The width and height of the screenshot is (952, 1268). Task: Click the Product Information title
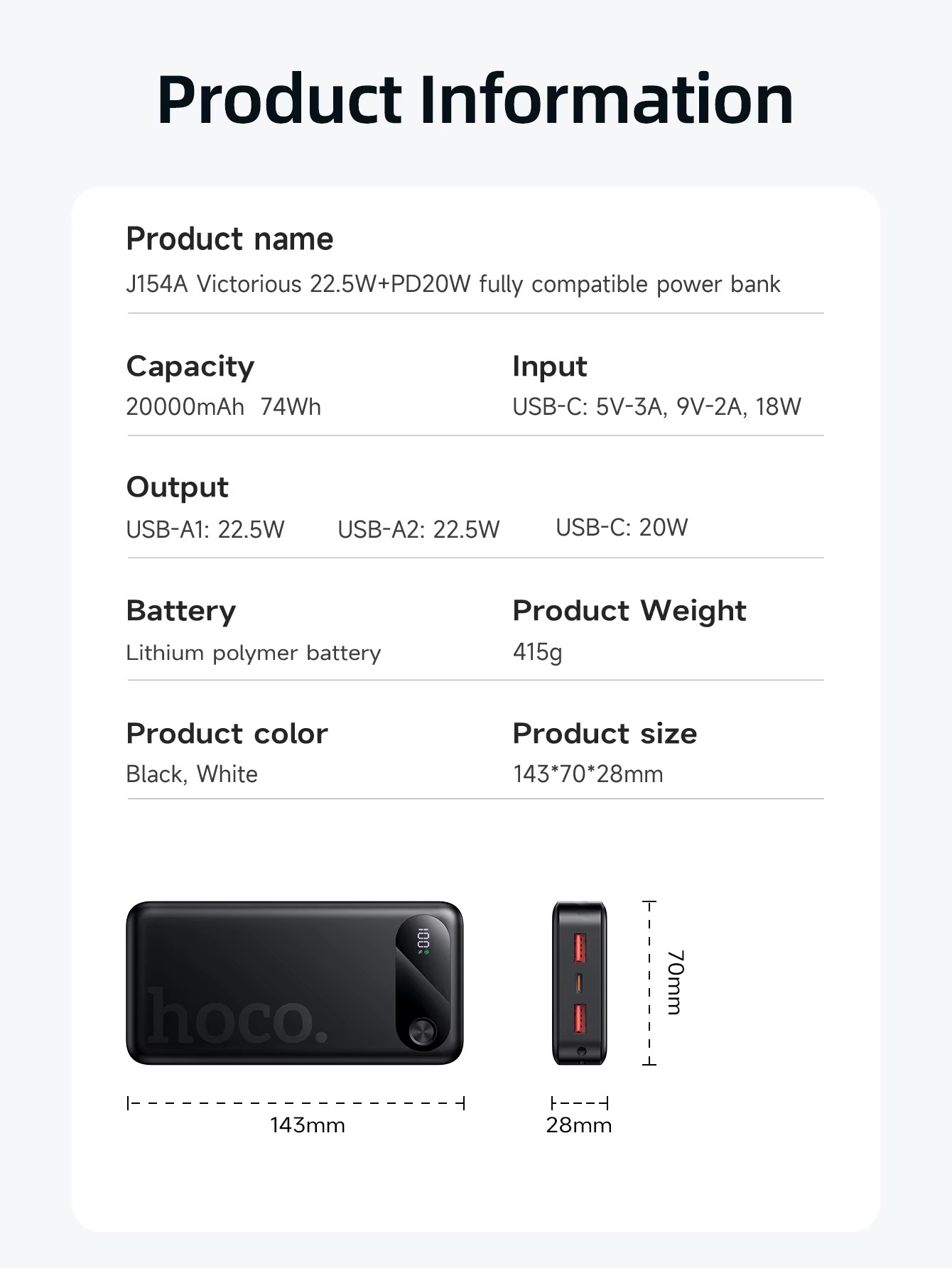point(475,99)
